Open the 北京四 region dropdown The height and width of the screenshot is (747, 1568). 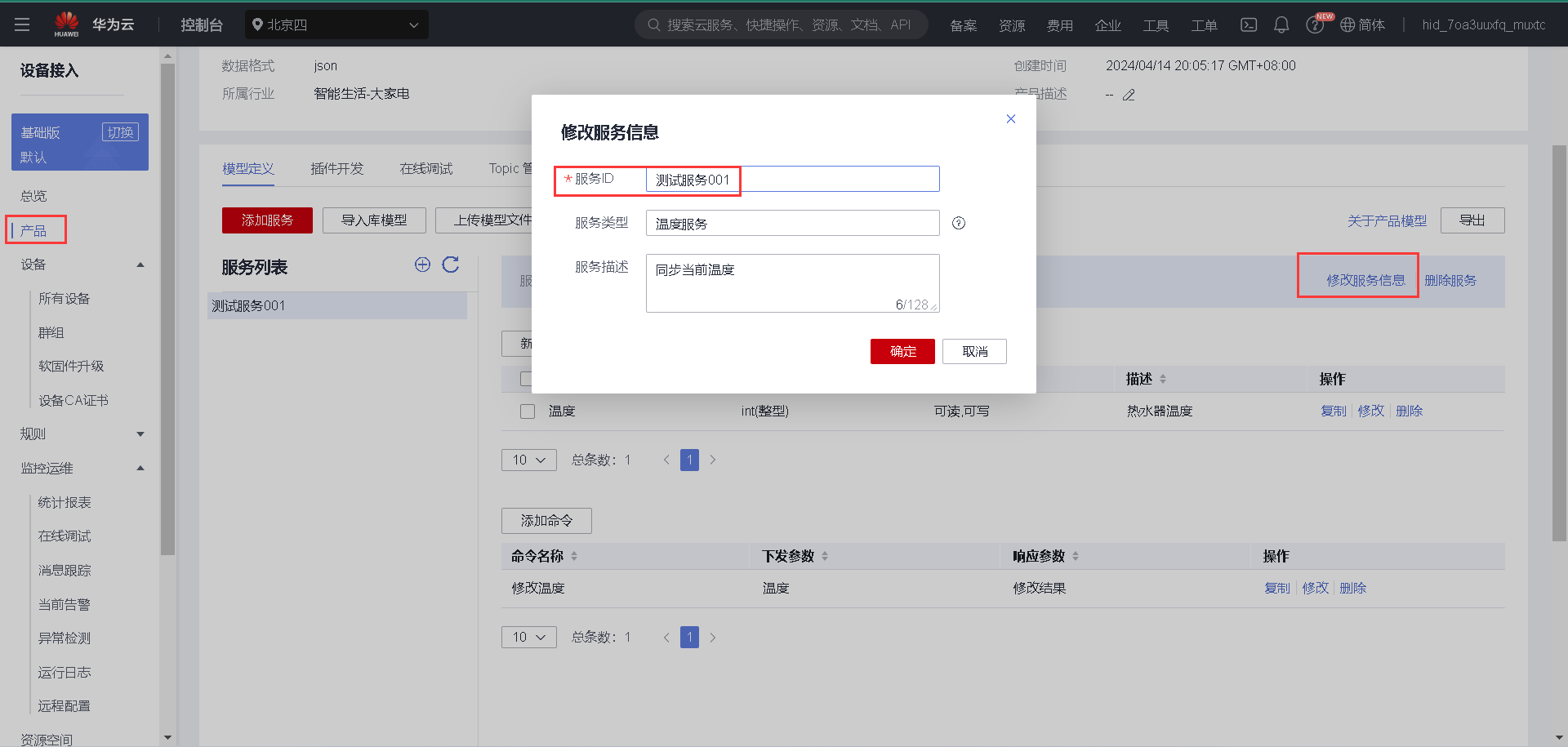tap(336, 24)
